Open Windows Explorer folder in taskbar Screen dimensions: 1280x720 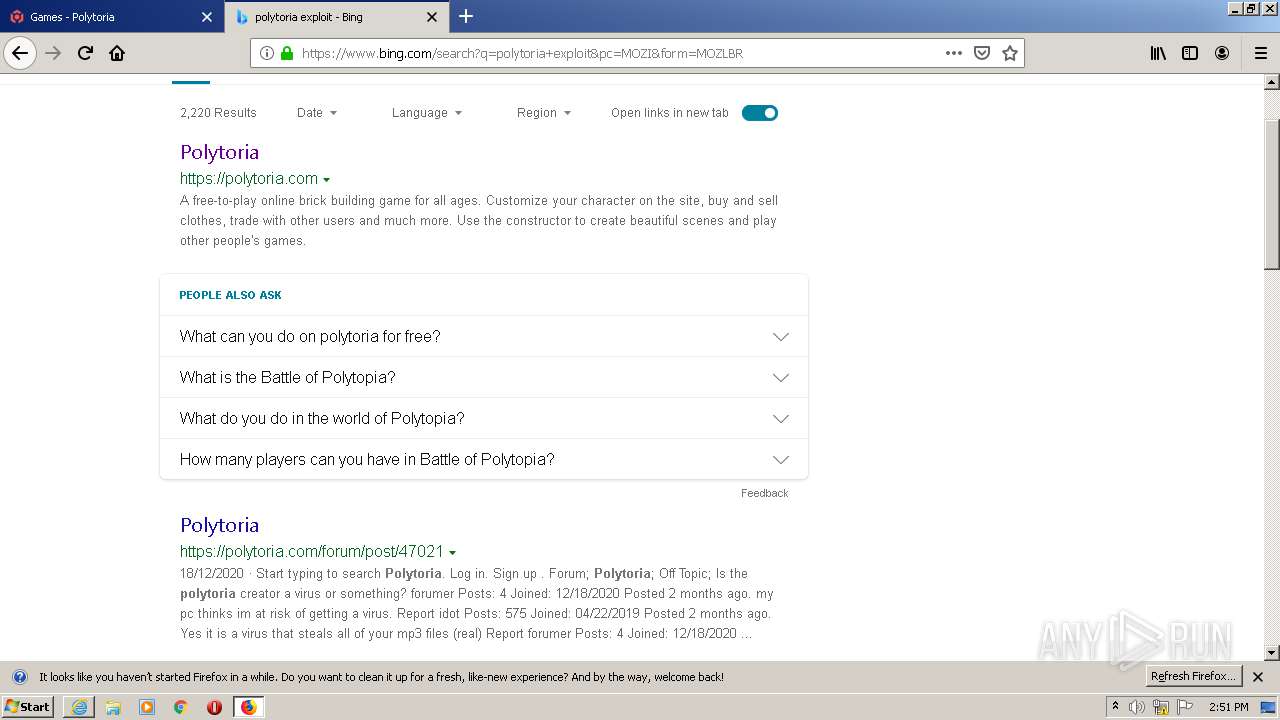tap(113, 707)
